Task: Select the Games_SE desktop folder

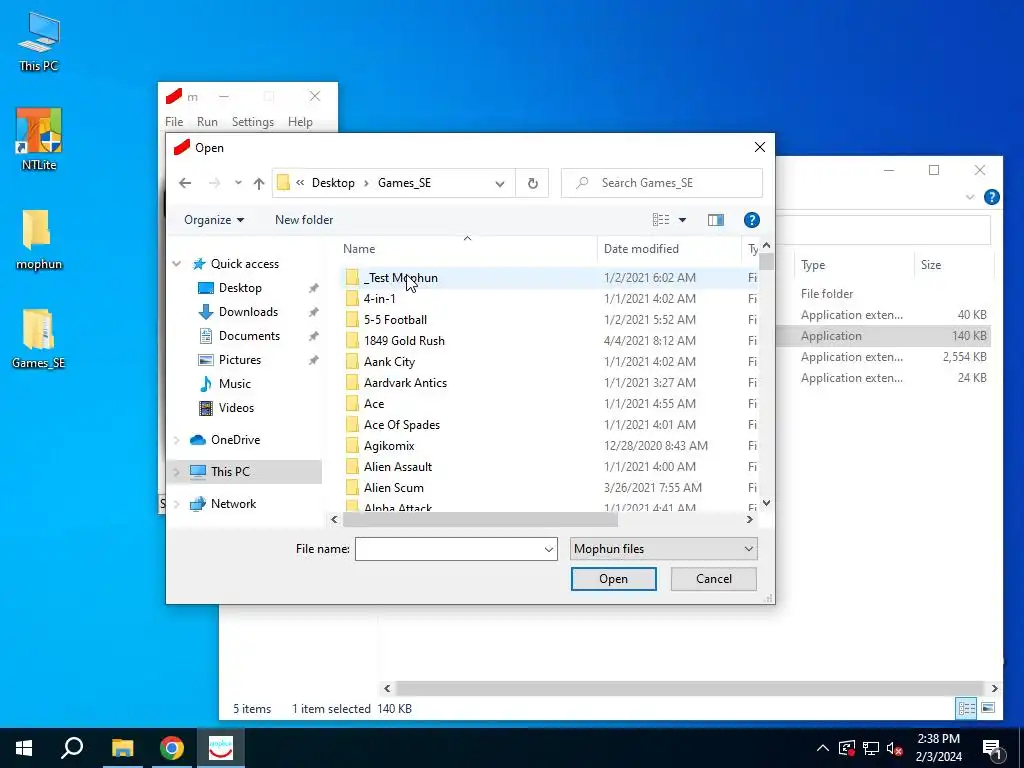Action: 39,339
